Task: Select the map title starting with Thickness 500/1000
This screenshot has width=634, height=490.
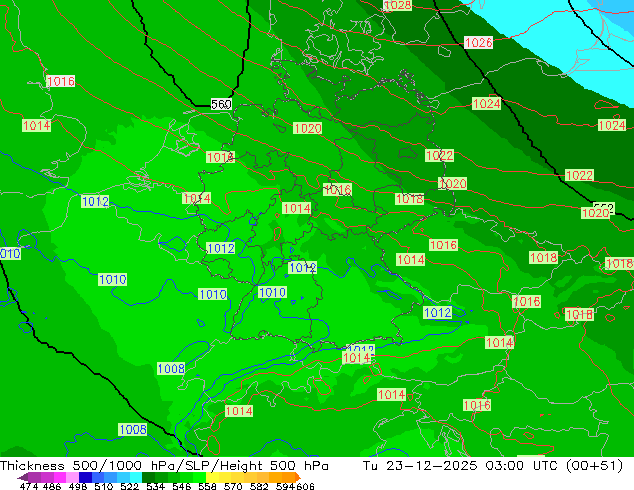Action: 164,466
